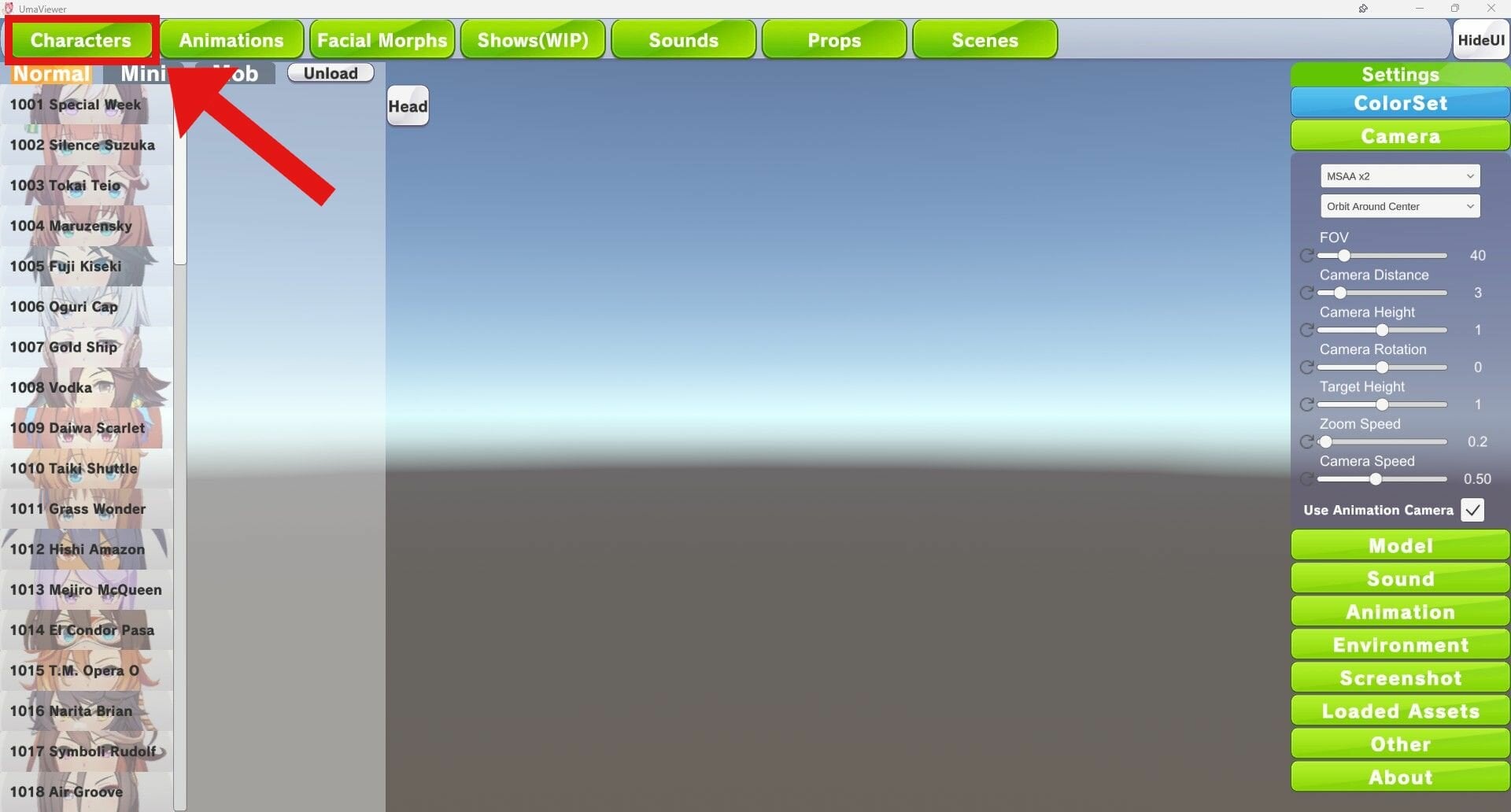Select 1015 T.M. Opera O character
Screen dimensions: 1511x812
pos(87,670)
